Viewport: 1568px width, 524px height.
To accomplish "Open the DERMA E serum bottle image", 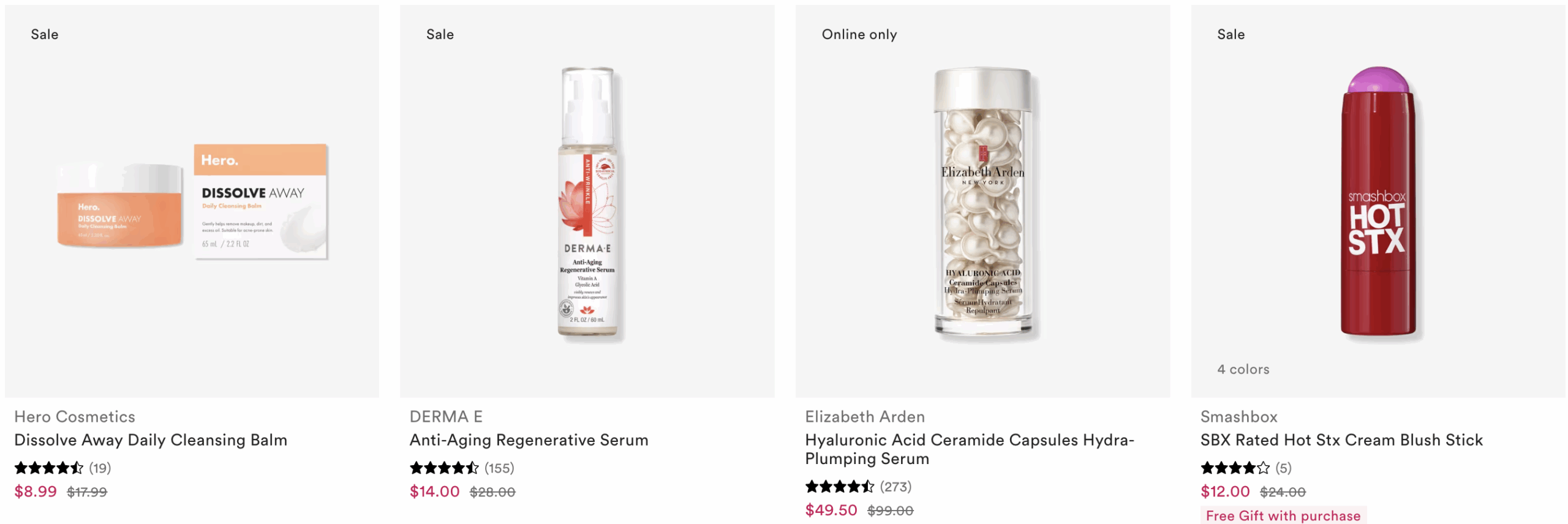I will [587, 202].
